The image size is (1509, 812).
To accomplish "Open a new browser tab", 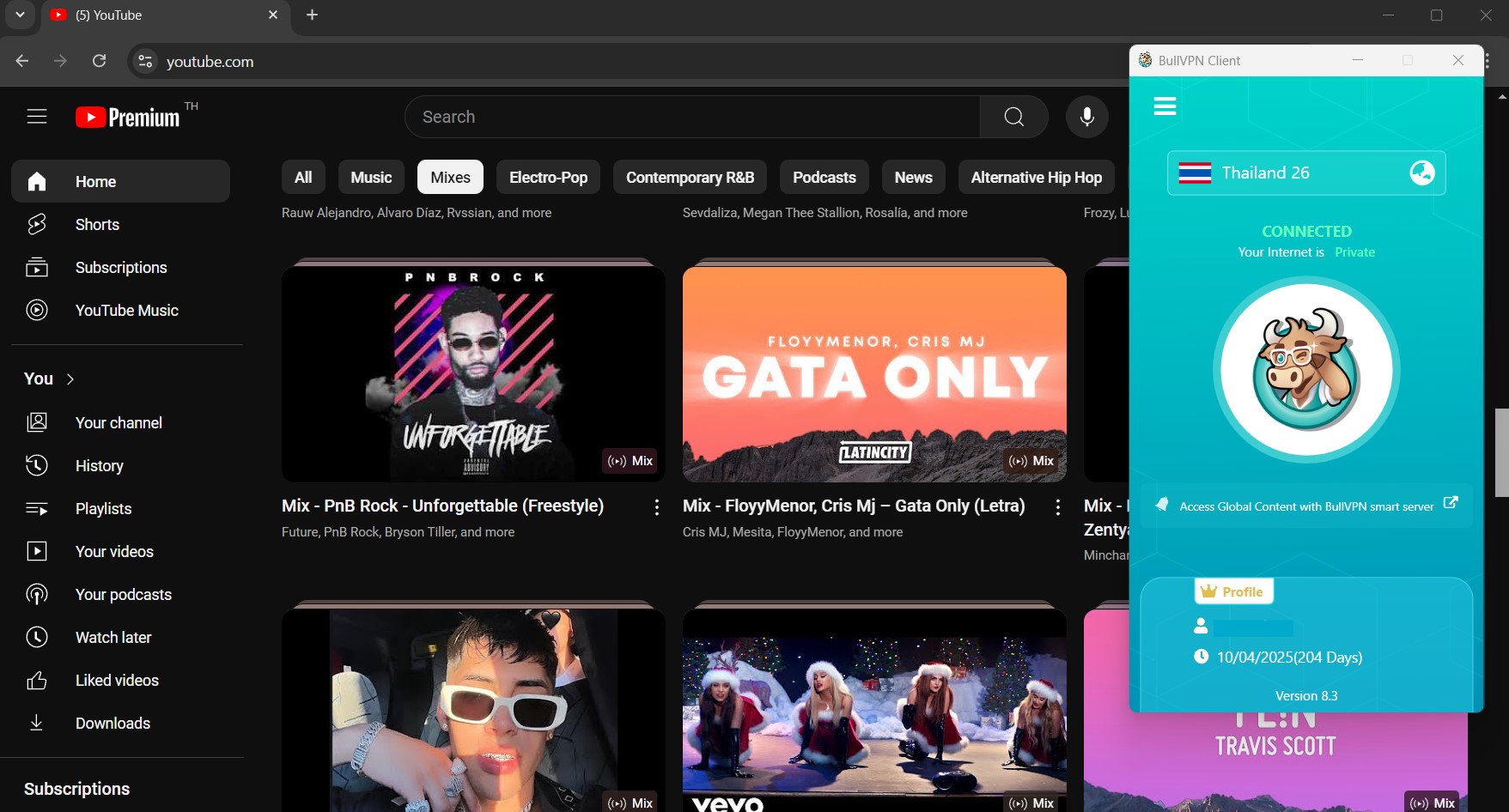I will tap(313, 15).
